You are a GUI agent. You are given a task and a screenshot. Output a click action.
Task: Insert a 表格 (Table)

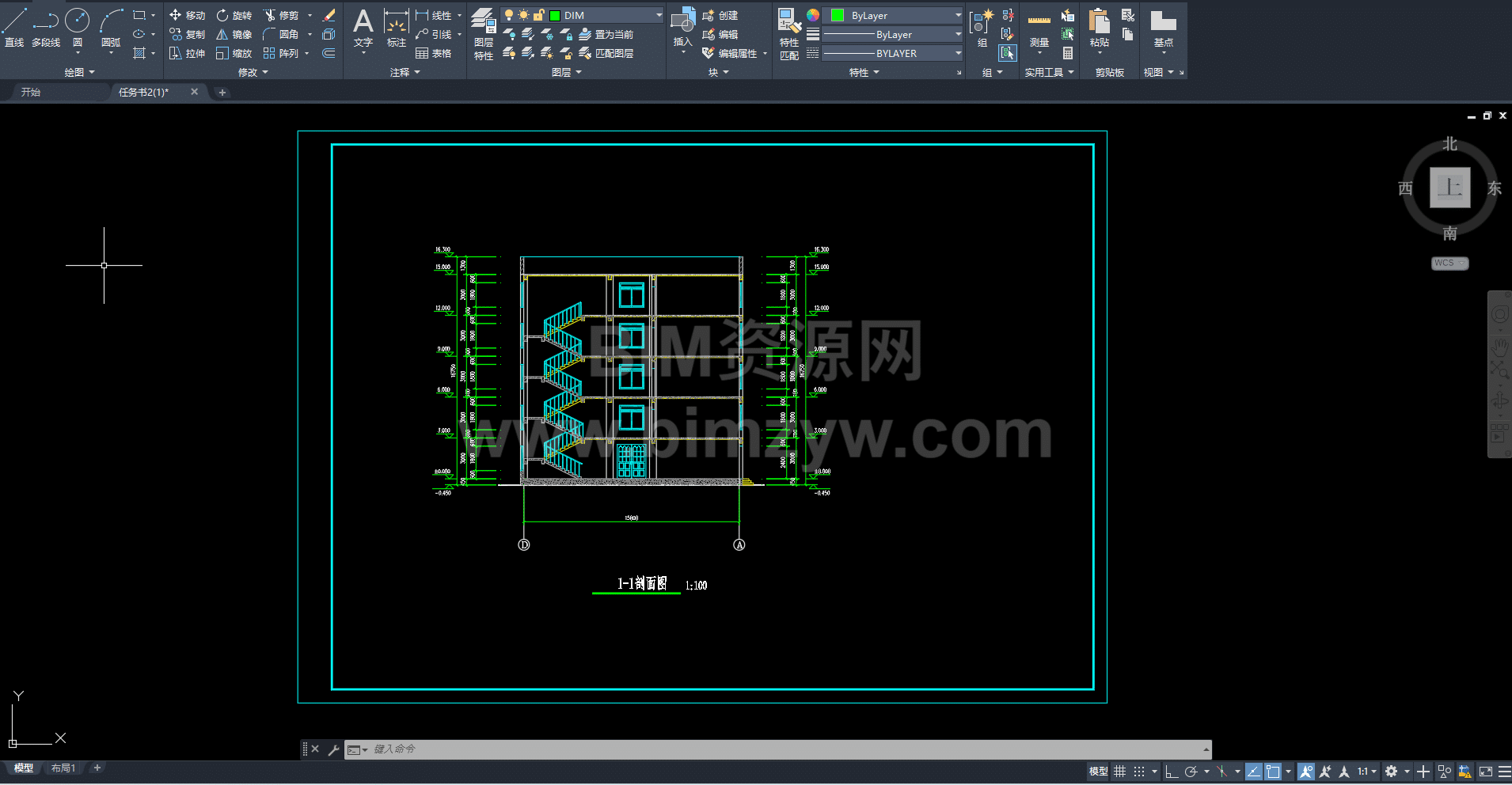[x=434, y=53]
